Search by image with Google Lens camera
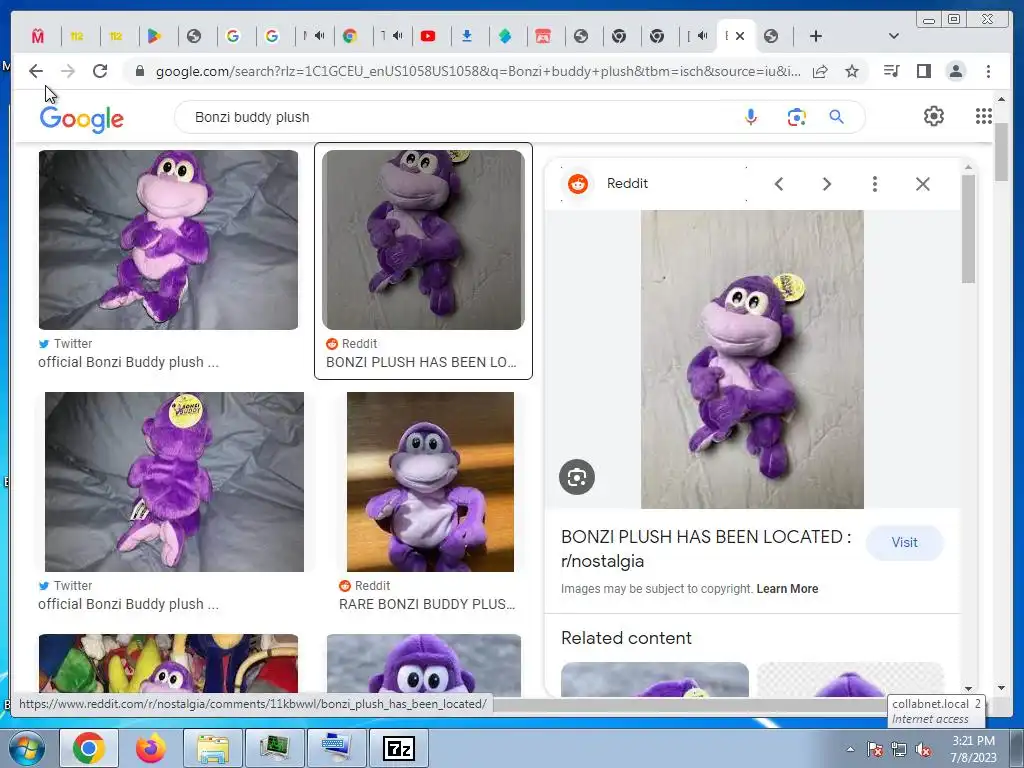This screenshot has height=768, width=1024. [x=796, y=118]
